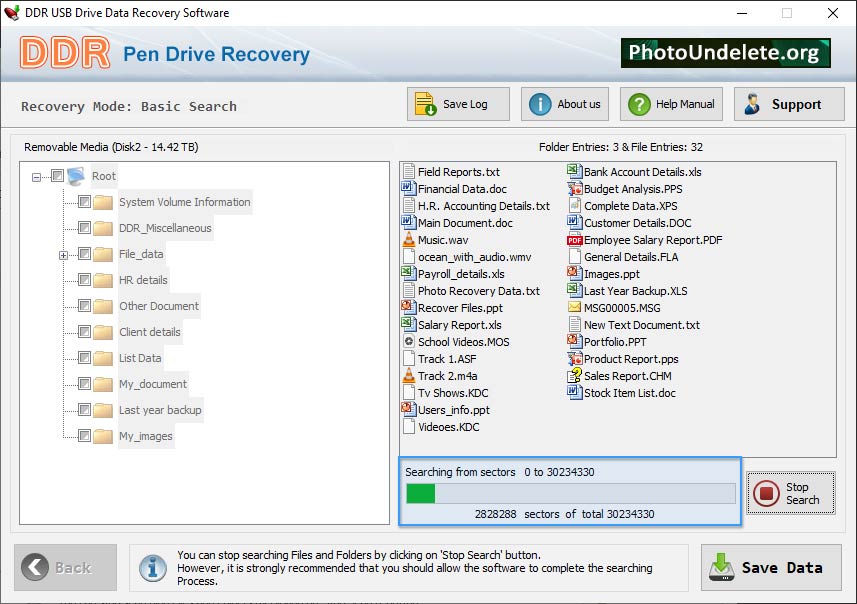
Task: Click the Save Log button
Action: point(458,104)
